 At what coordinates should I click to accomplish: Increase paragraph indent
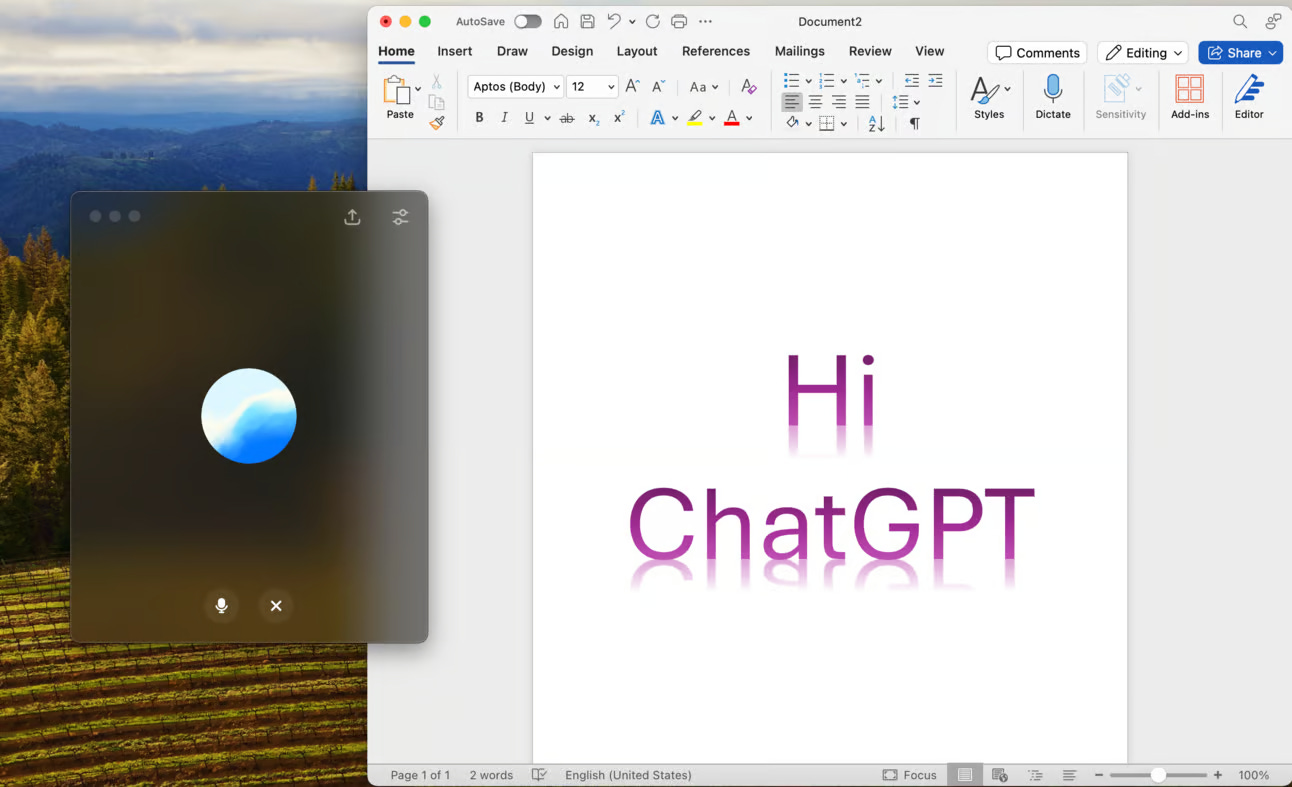[935, 80]
